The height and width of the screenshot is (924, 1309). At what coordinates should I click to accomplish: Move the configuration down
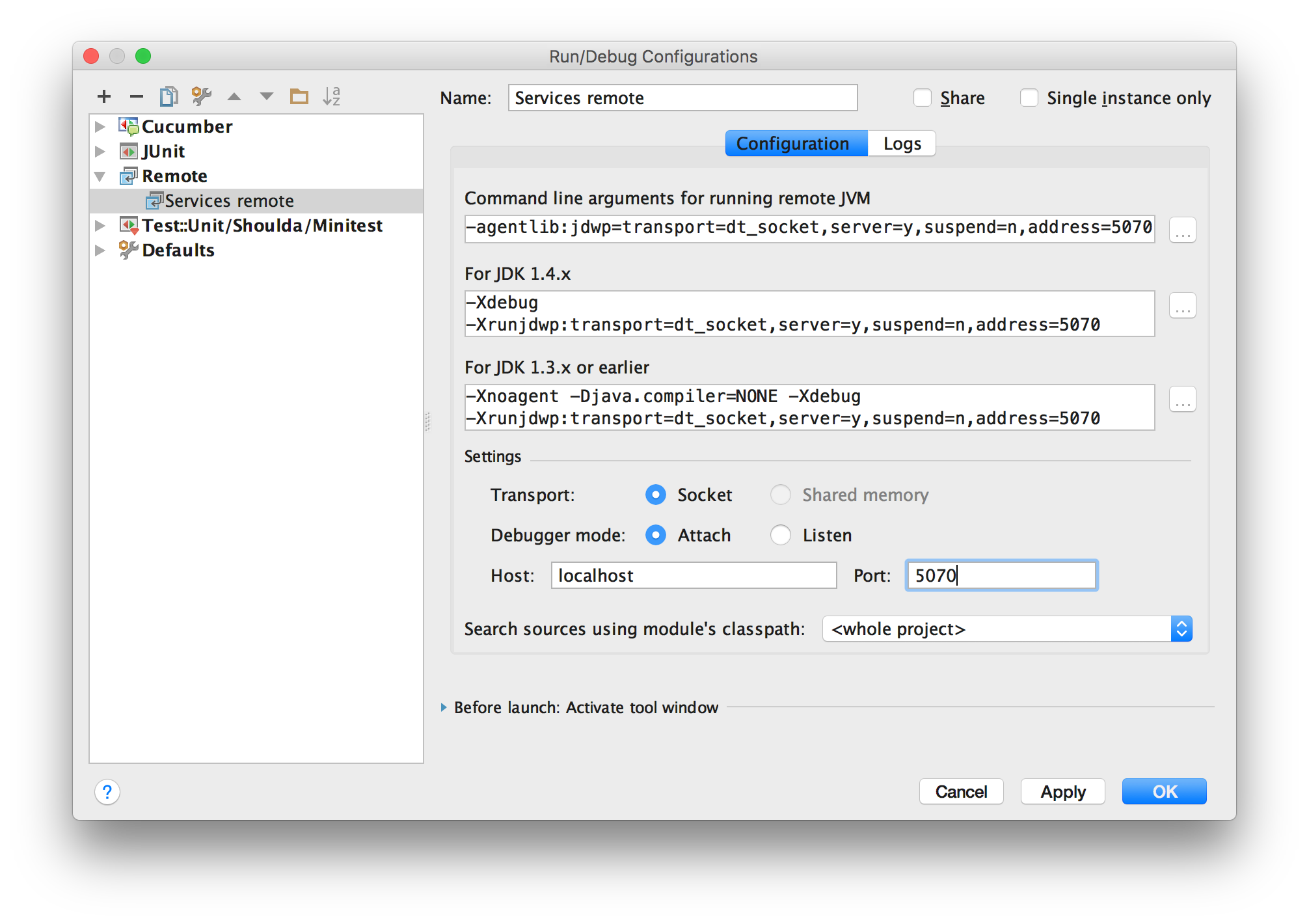click(266, 96)
